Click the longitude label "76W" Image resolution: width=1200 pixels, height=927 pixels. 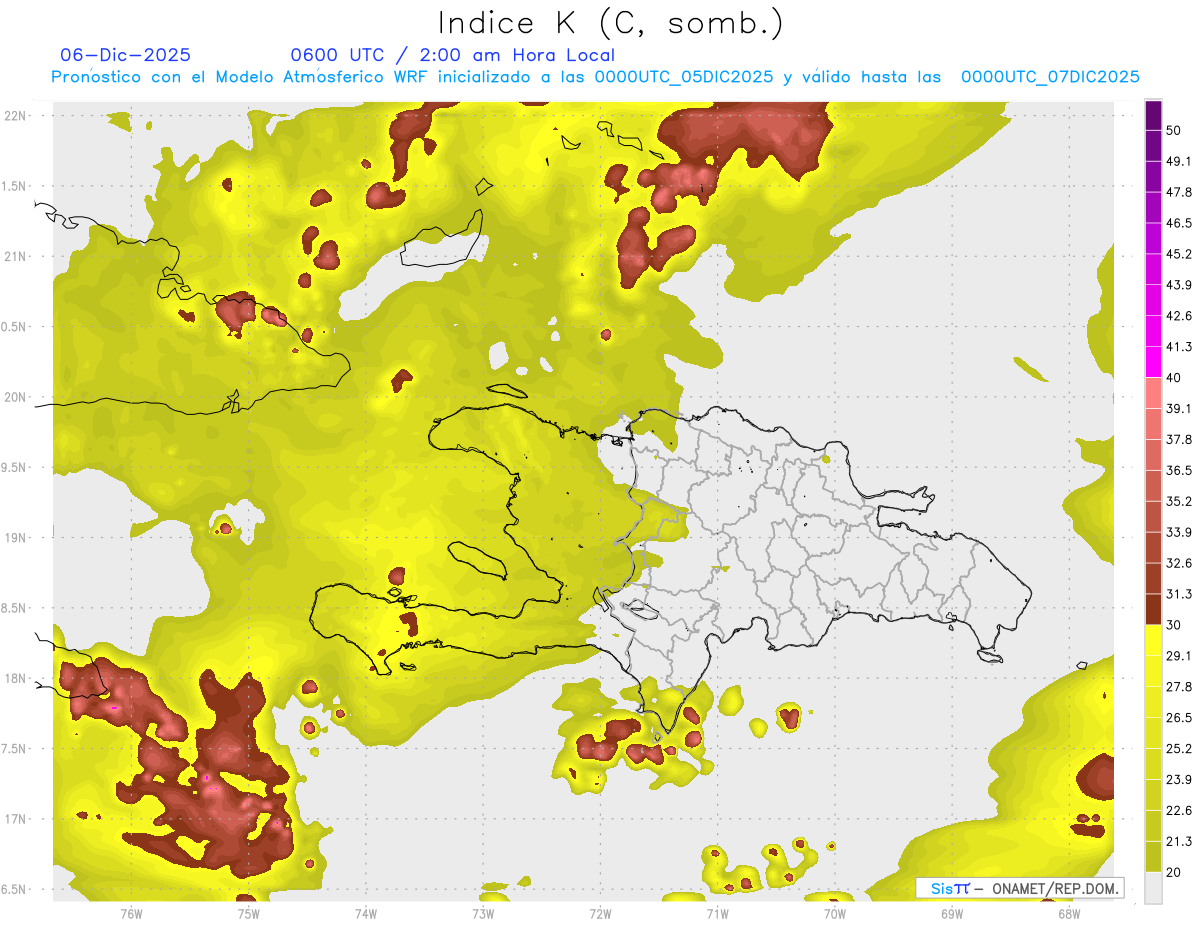(131, 914)
